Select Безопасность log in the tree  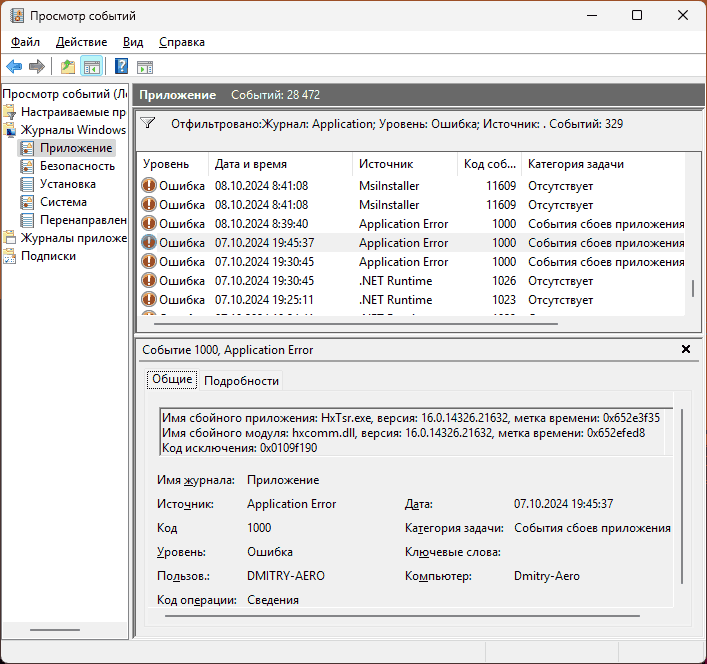77,166
